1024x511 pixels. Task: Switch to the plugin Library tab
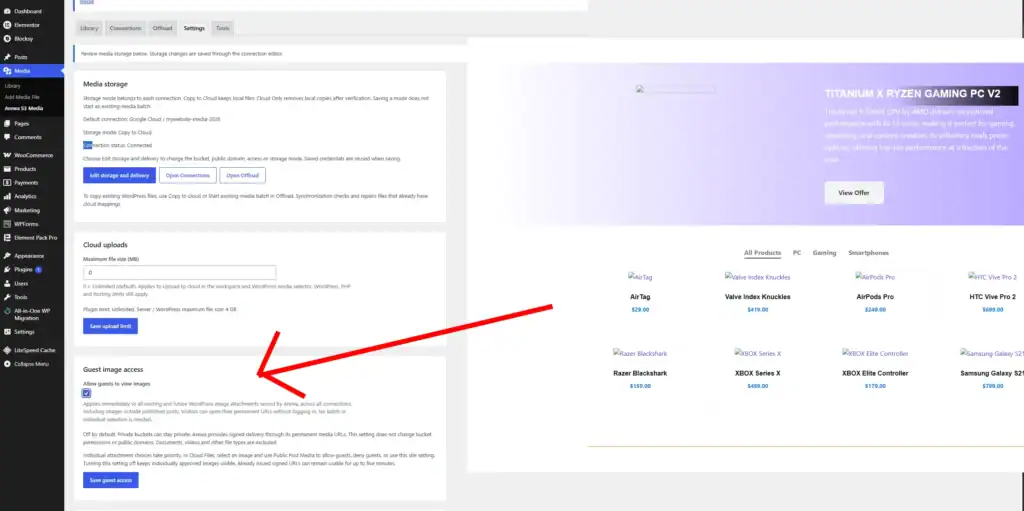coord(89,28)
